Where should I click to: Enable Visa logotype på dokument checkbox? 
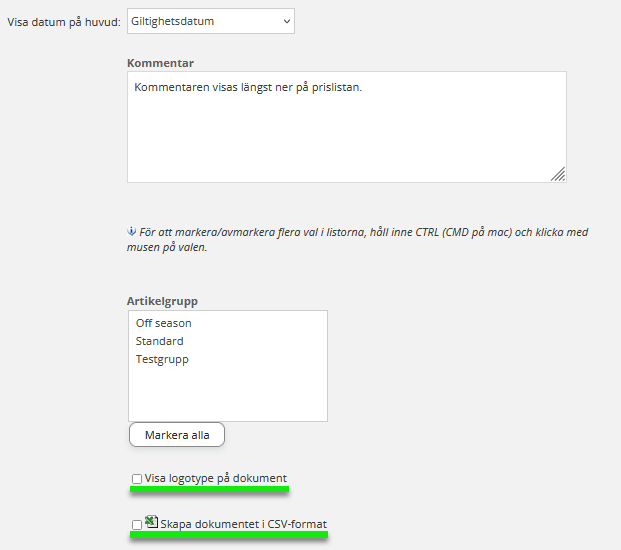coord(137,479)
